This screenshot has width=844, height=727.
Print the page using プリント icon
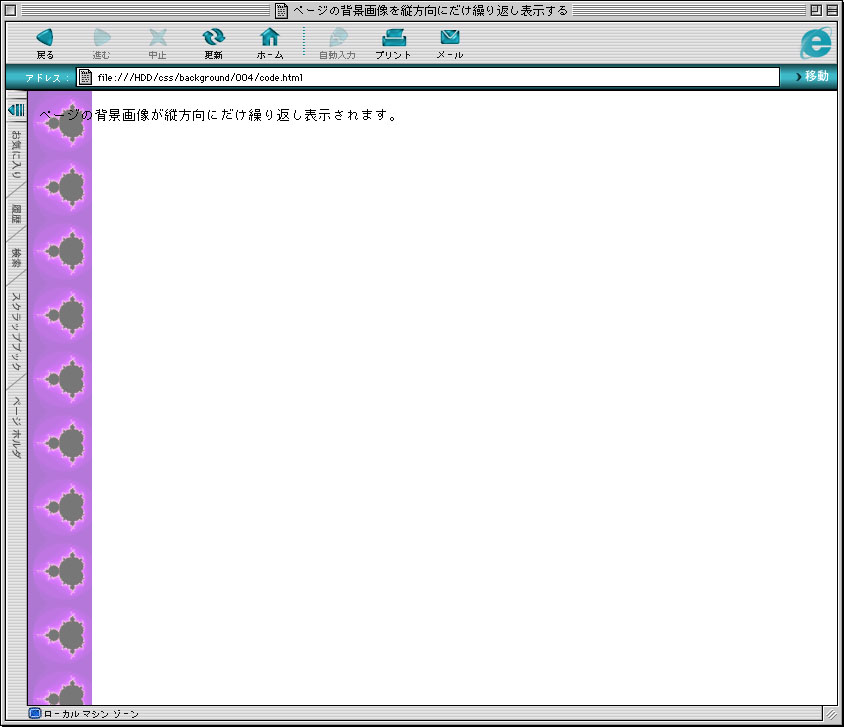(393, 38)
